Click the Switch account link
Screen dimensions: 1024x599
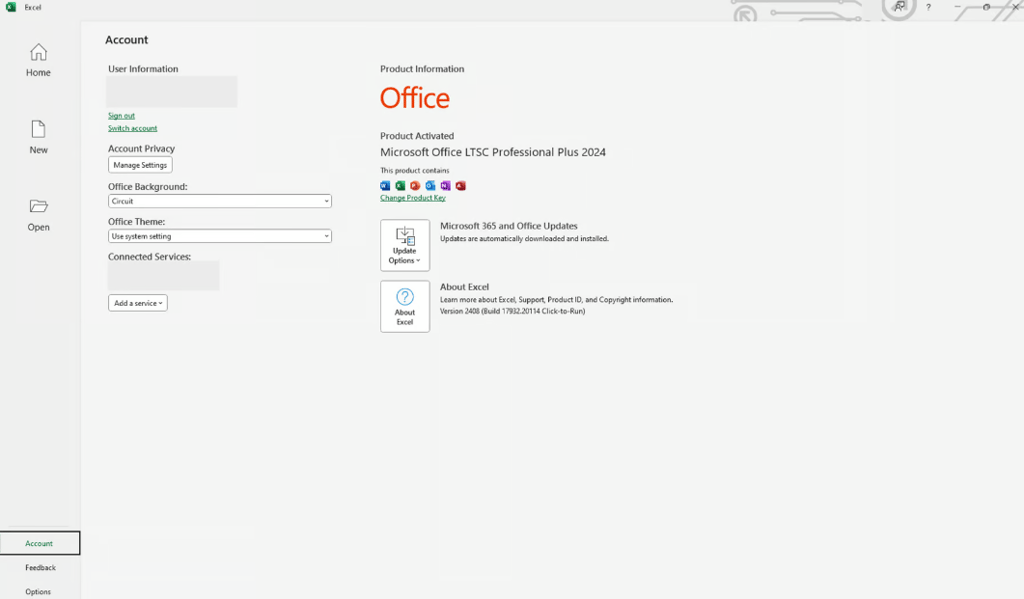click(133, 128)
